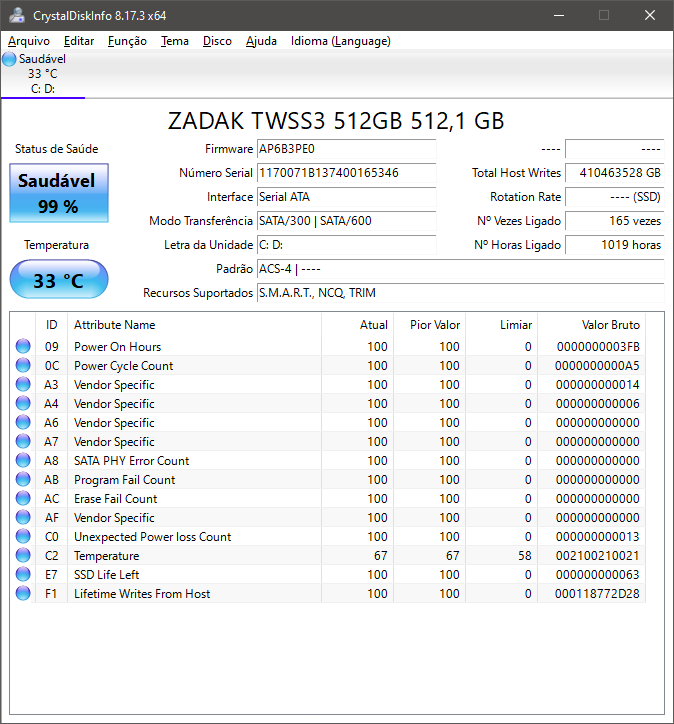Click the CrystalDiskInfo app icon in title bar
Viewport: 674px width, 724px height.
pyautogui.click(x=17, y=15)
